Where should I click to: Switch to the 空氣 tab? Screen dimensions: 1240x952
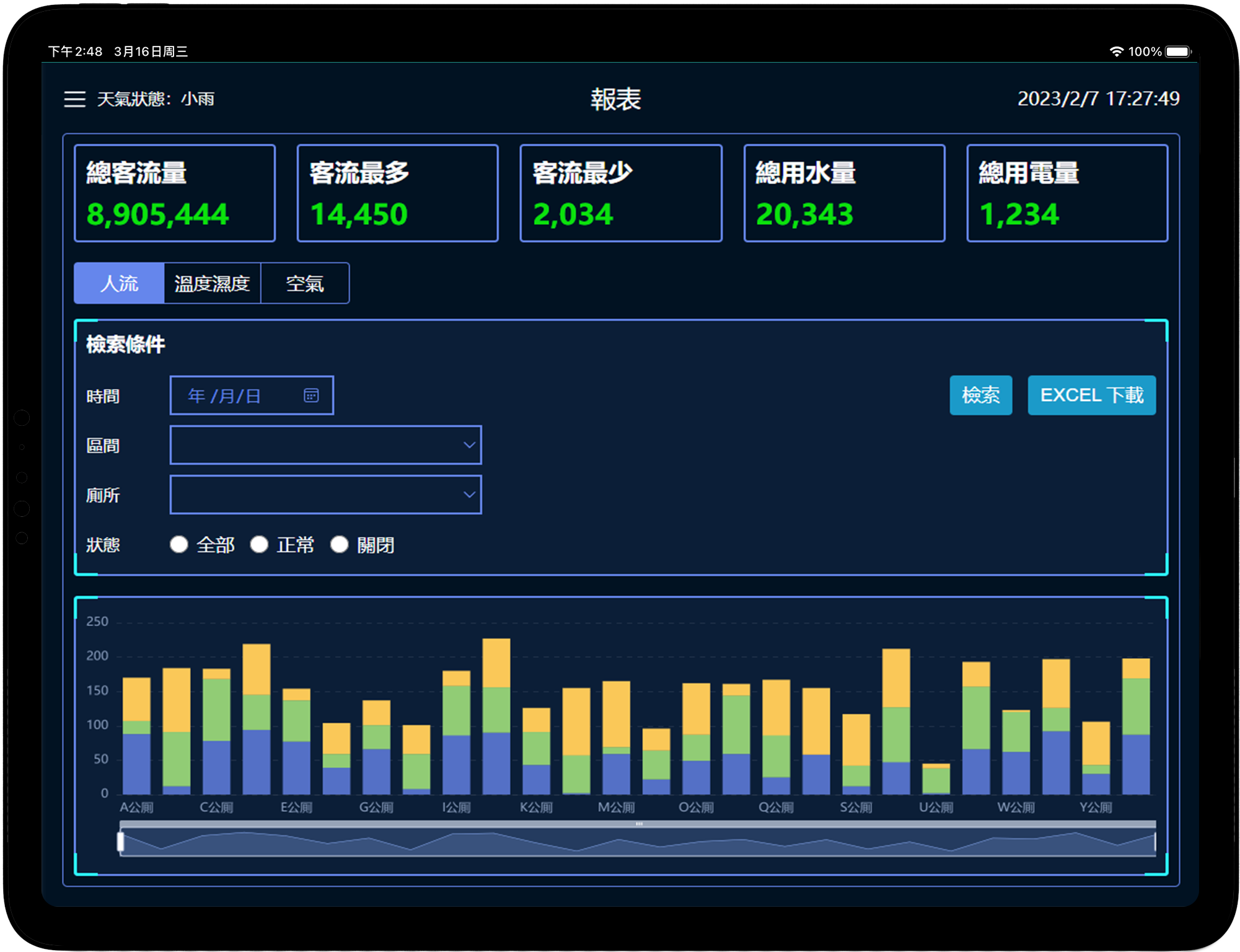(x=305, y=283)
